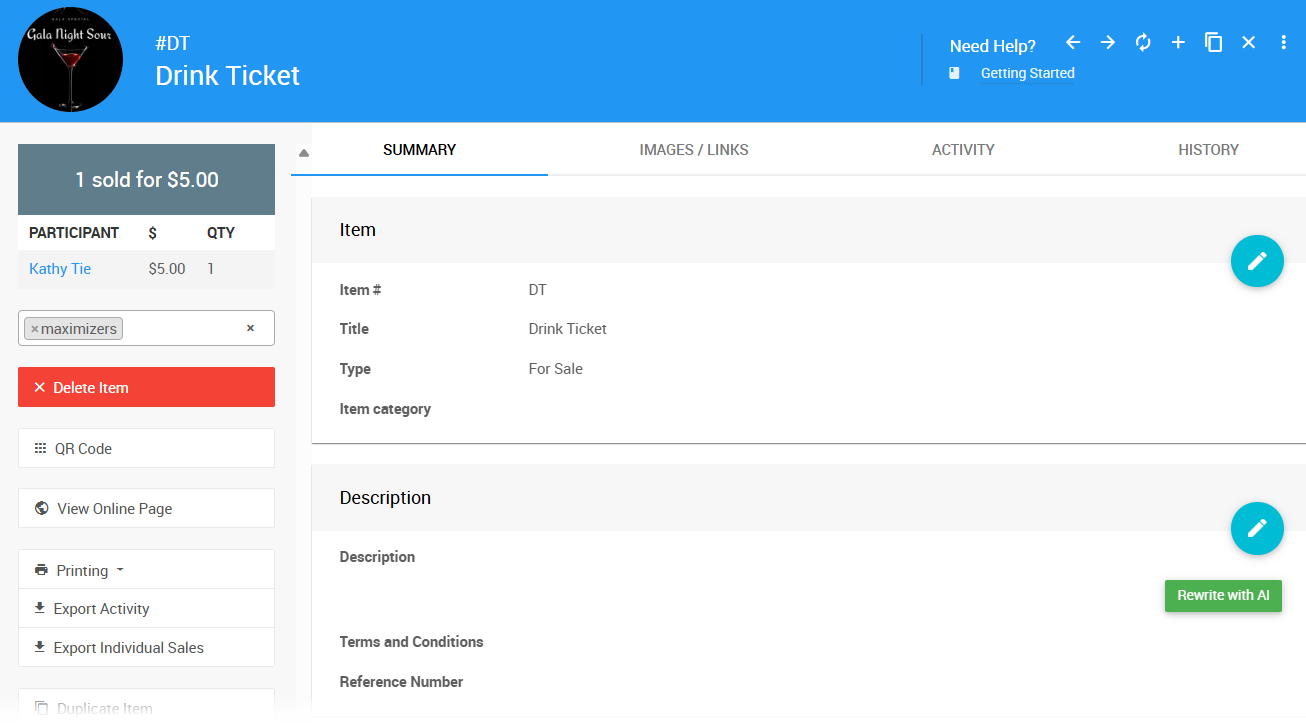Open the Getting Started help link
The width and height of the screenshot is (1306, 724).
[x=1027, y=73]
